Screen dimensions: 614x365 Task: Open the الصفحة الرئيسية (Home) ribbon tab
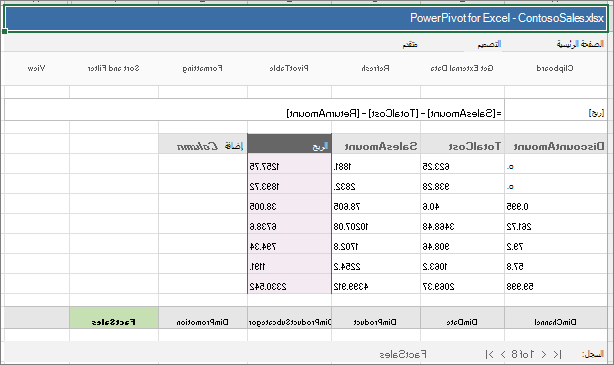(x=580, y=44)
